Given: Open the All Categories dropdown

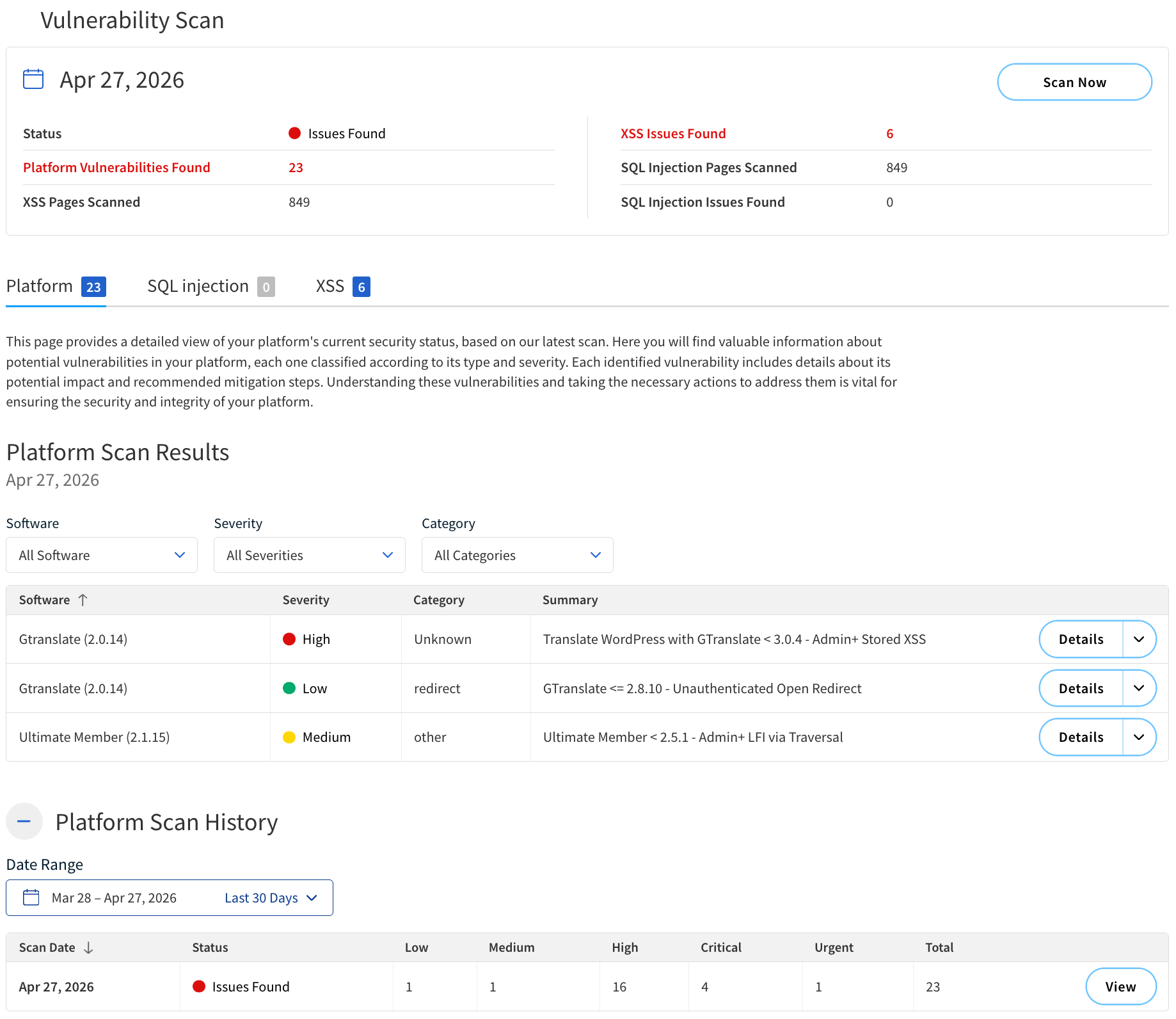Looking at the screenshot, I should 518,555.
